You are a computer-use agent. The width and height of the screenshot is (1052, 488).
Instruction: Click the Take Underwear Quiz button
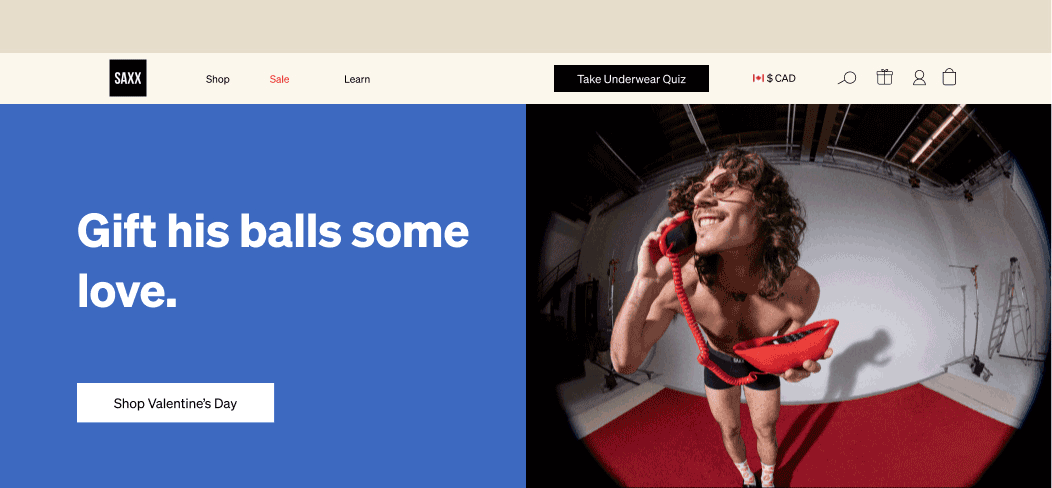[x=631, y=79]
